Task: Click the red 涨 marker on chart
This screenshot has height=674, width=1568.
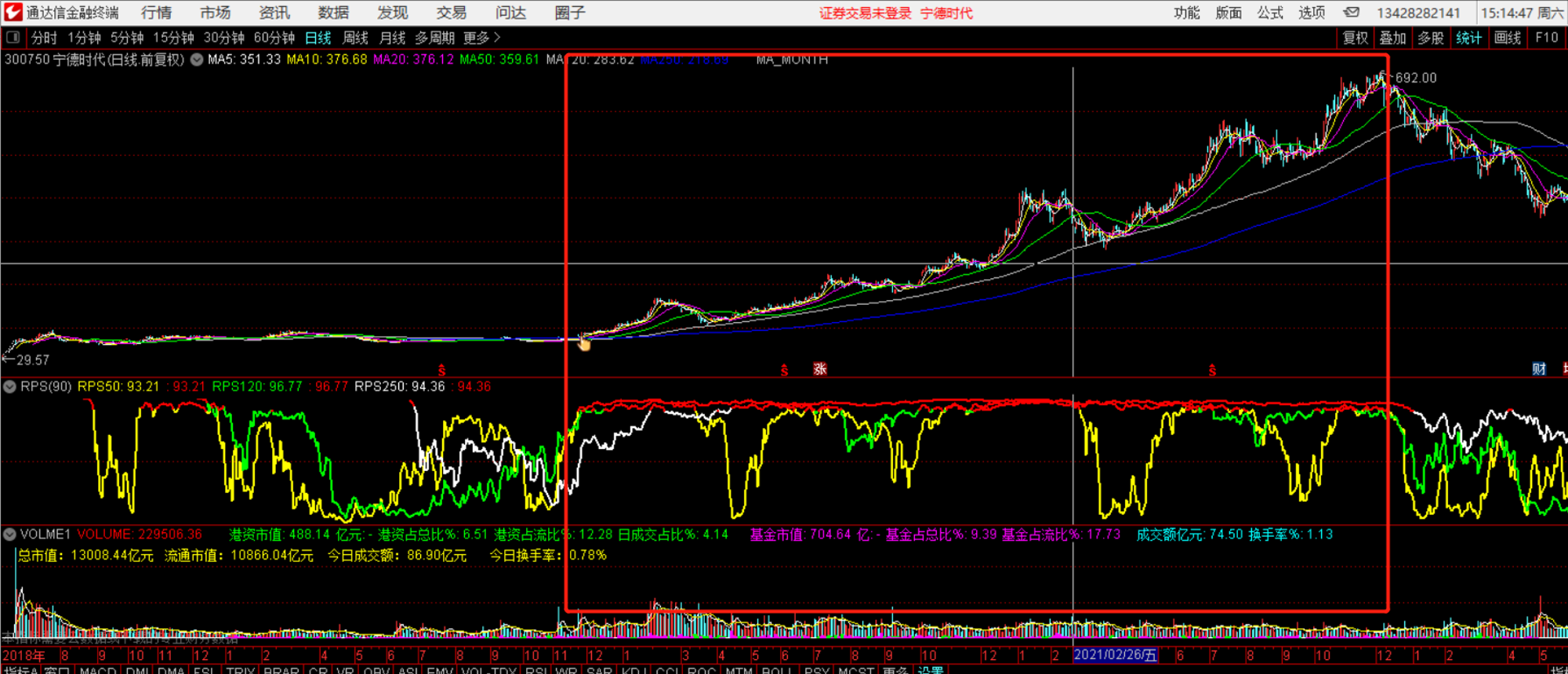Action: click(820, 369)
